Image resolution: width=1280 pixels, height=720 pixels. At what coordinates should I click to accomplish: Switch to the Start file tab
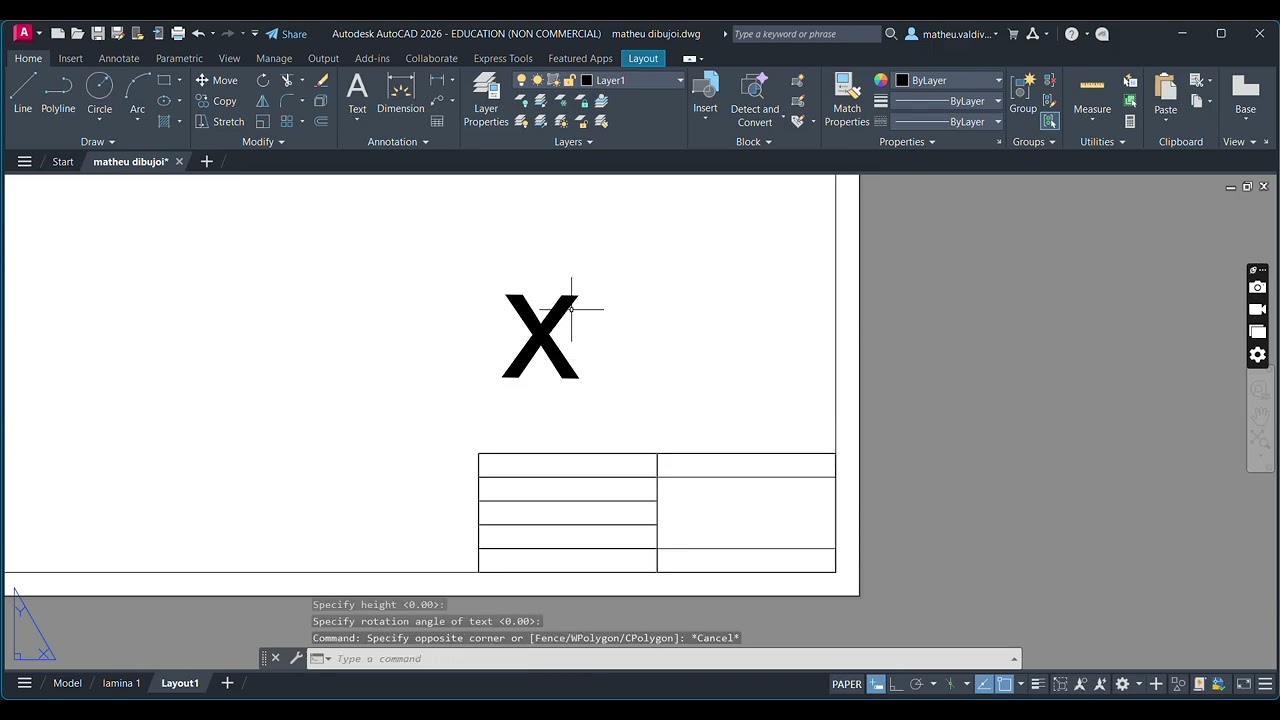point(63,161)
